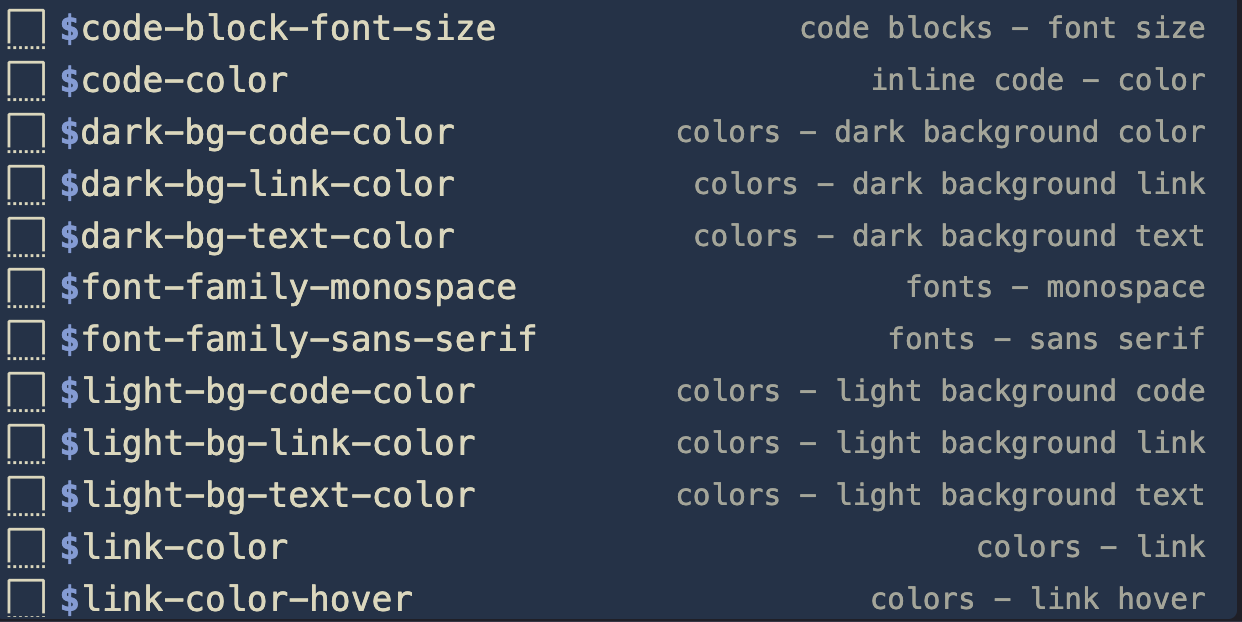This screenshot has height=622, width=1242.
Task: Choose the $font-family-sans-serif variable name
Action: click(298, 340)
